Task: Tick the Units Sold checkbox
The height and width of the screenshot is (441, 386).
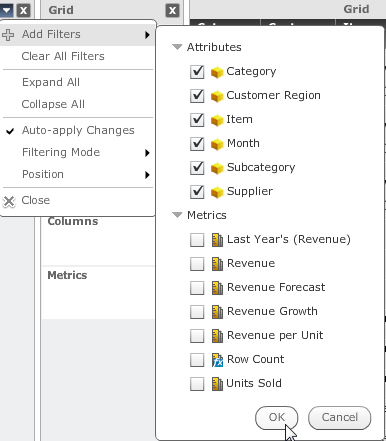Action: tap(197, 384)
